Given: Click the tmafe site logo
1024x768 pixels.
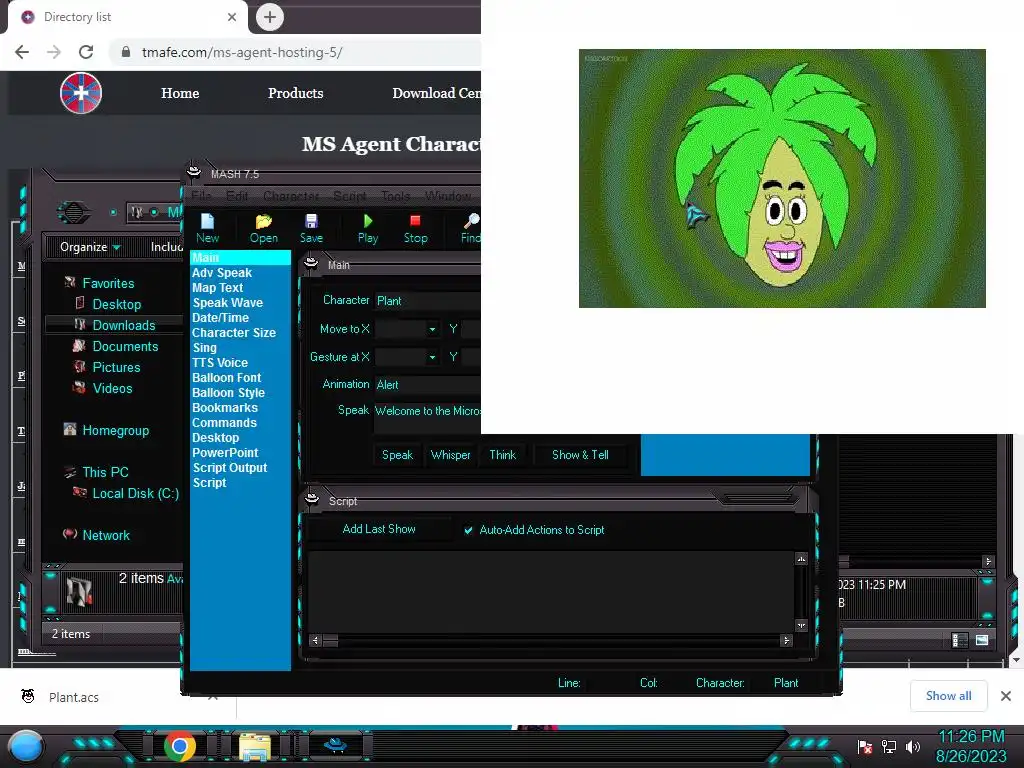Looking at the screenshot, I should [x=81, y=93].
